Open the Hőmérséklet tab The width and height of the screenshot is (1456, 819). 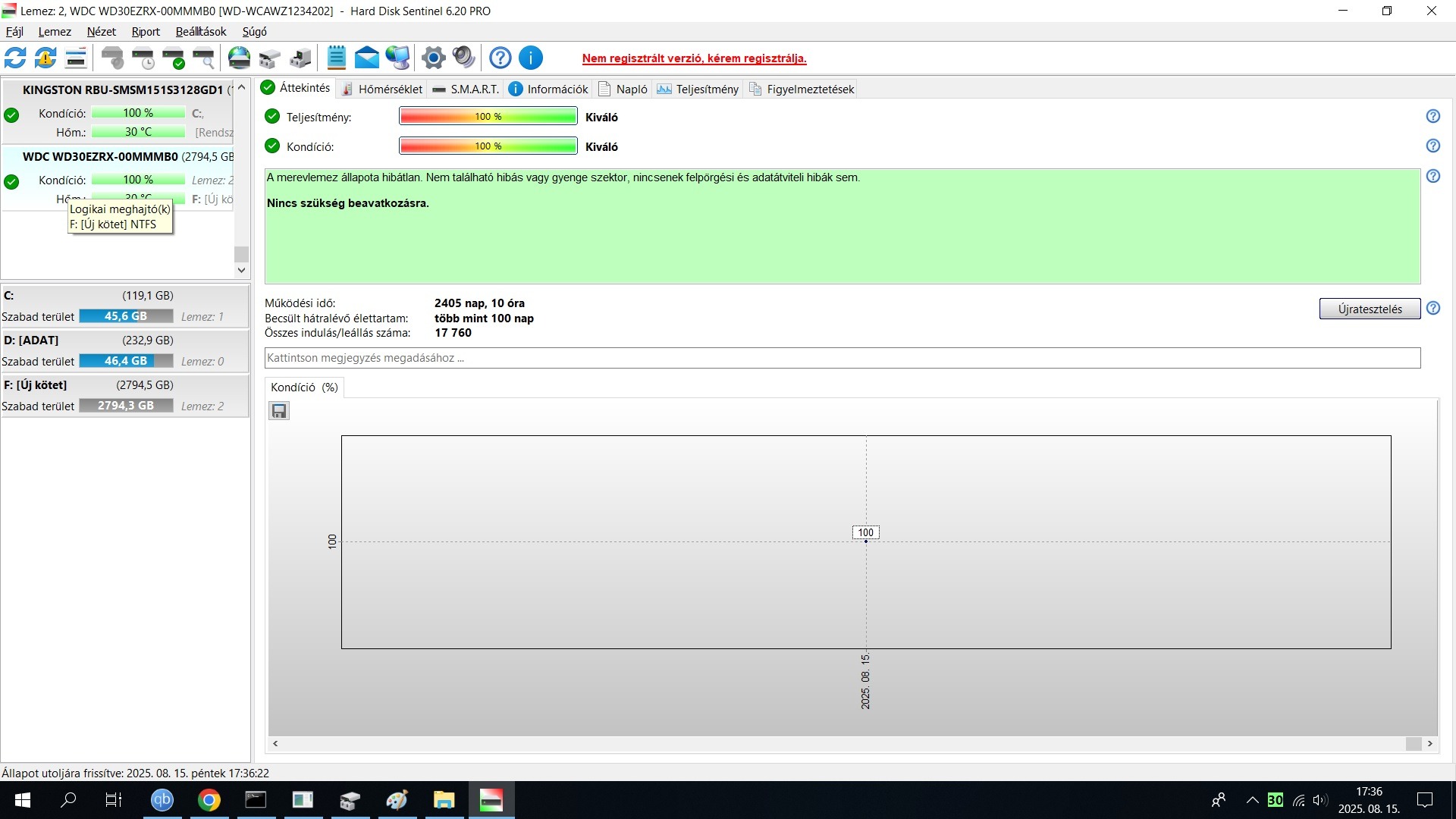pos(381,89)
